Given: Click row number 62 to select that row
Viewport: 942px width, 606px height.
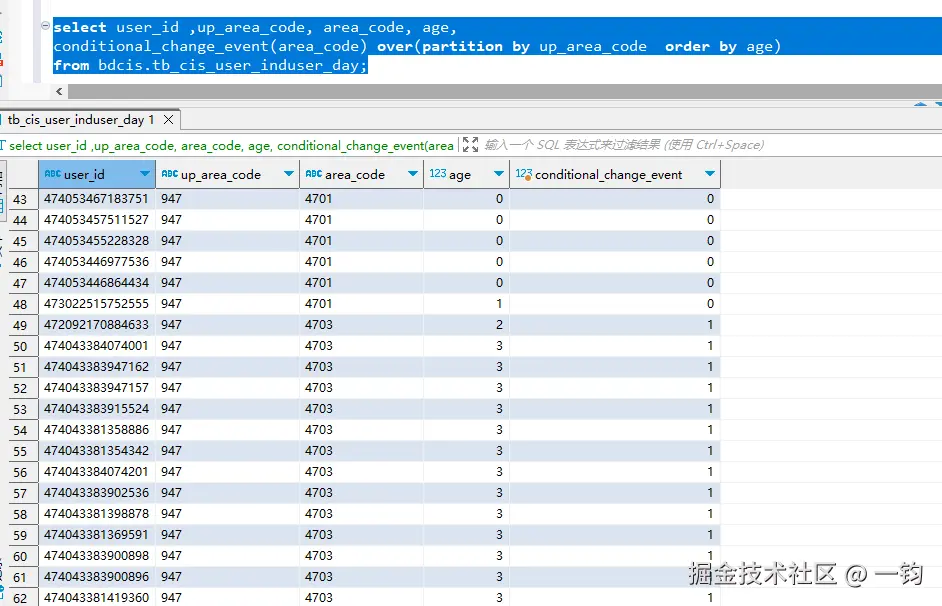Looking at the screenshot, I should (22, 597).
